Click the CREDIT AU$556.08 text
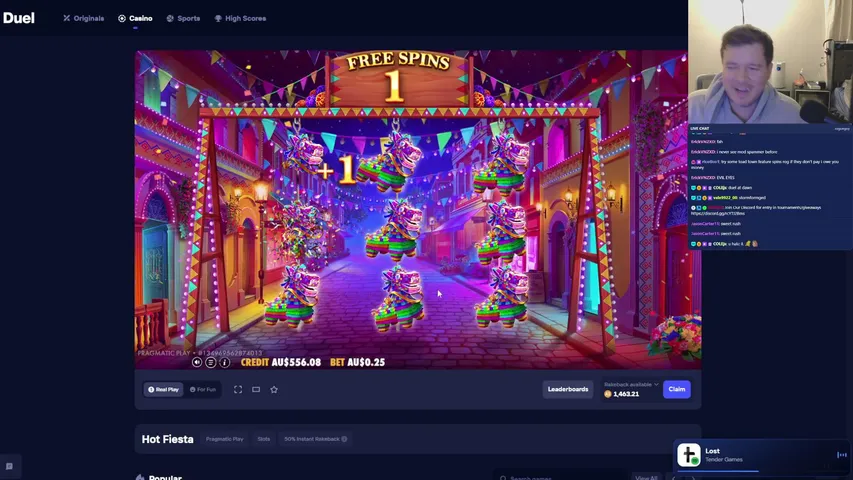853x480 pixels. [x=281, y=362]
